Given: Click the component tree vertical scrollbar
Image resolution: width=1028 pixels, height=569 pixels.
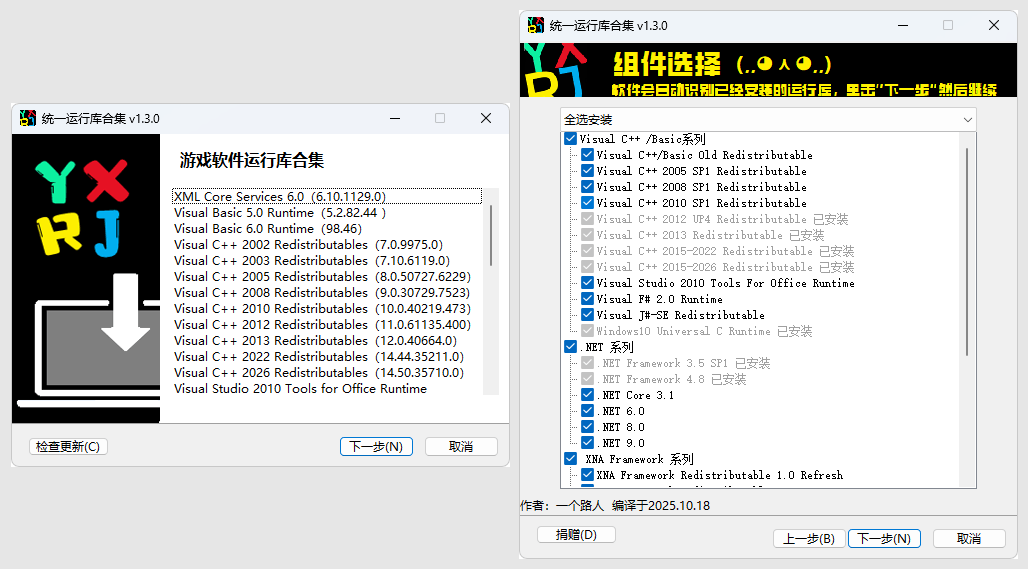Looking at the screenshot, I should point(967,250).
